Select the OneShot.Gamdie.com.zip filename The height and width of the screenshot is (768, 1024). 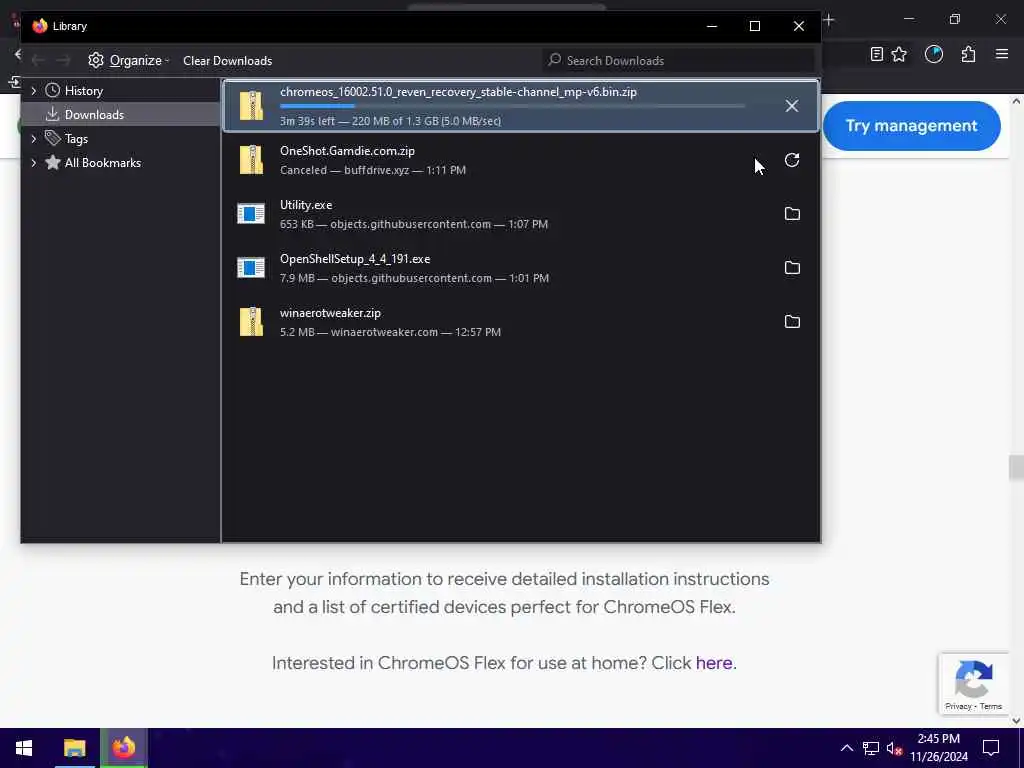(x=347, y=151)
